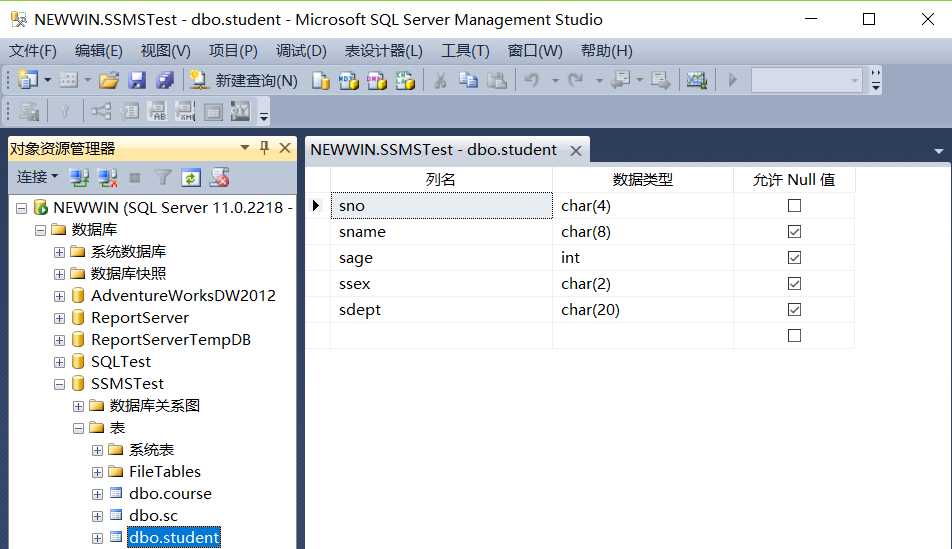Click the char(20) data type cell
The width and height of the screenshot is (952, 549).
tap(642, 310)
